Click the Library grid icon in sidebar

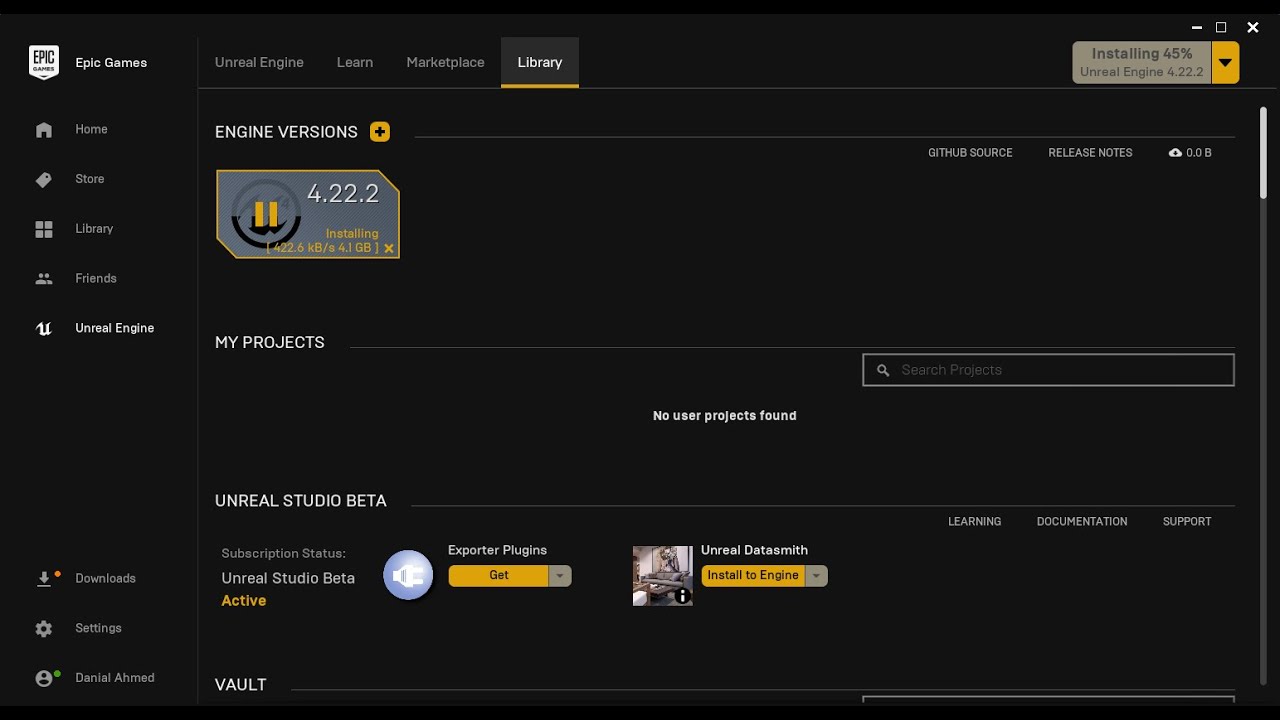click(44, 229)
